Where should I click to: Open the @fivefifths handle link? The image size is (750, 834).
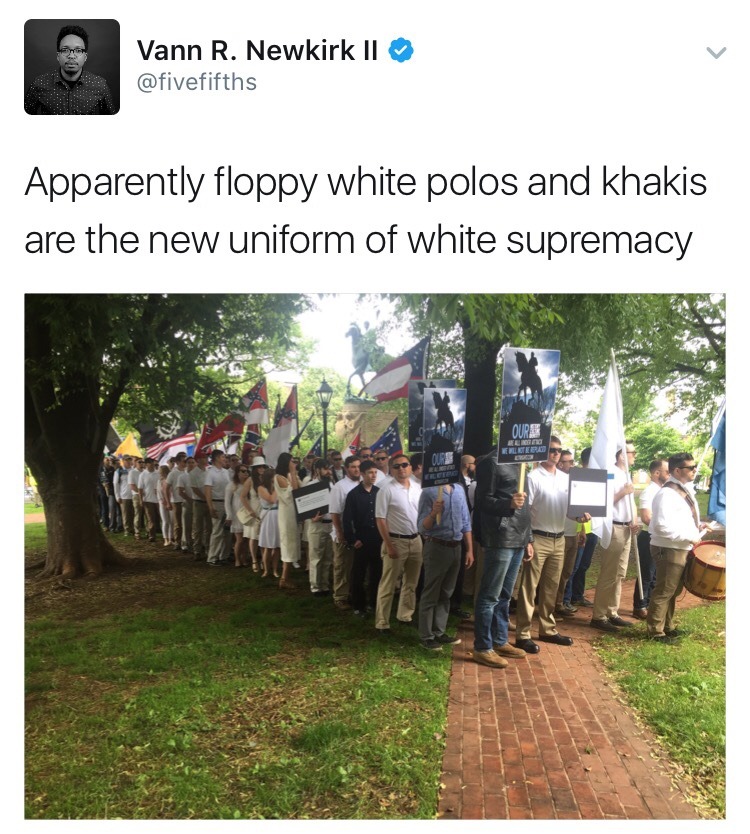197,82
